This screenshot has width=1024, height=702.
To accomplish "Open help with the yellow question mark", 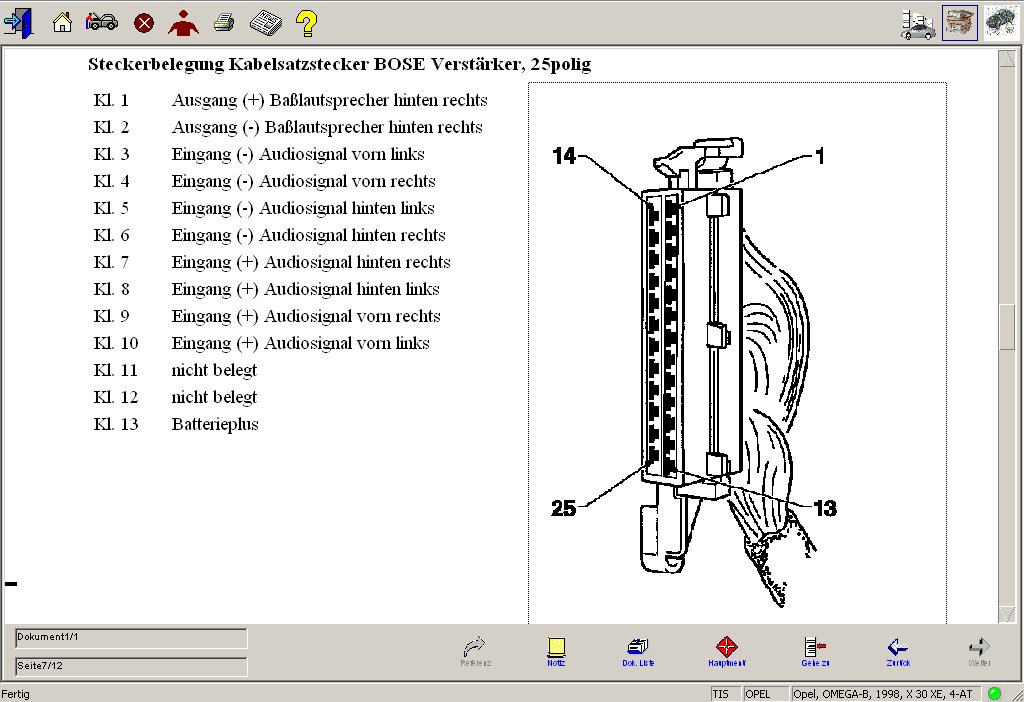I will [306, 22].
